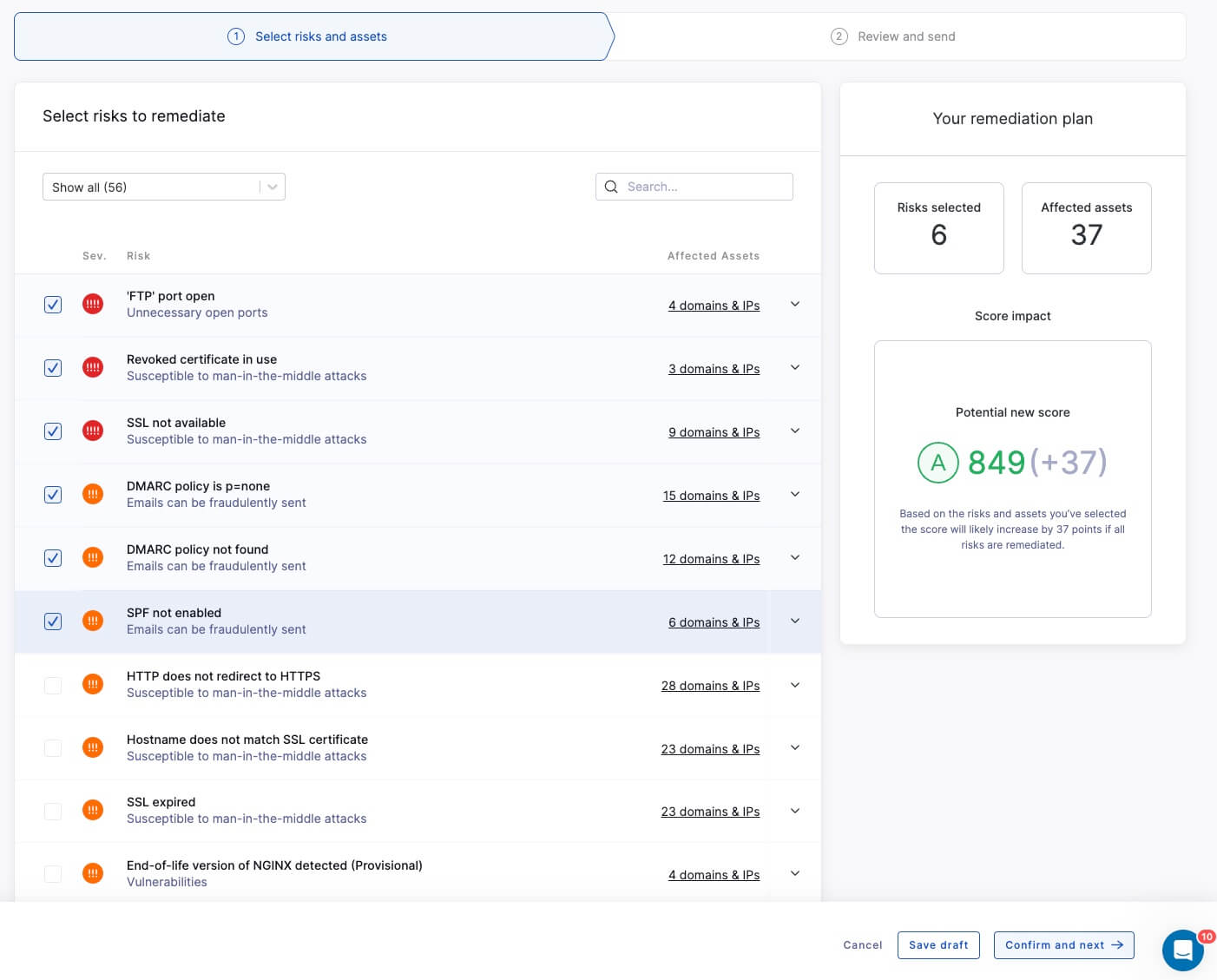Expand HTTP does not redirect to HTTPS row
The image size is (1217, 980).
click(795, 685)
